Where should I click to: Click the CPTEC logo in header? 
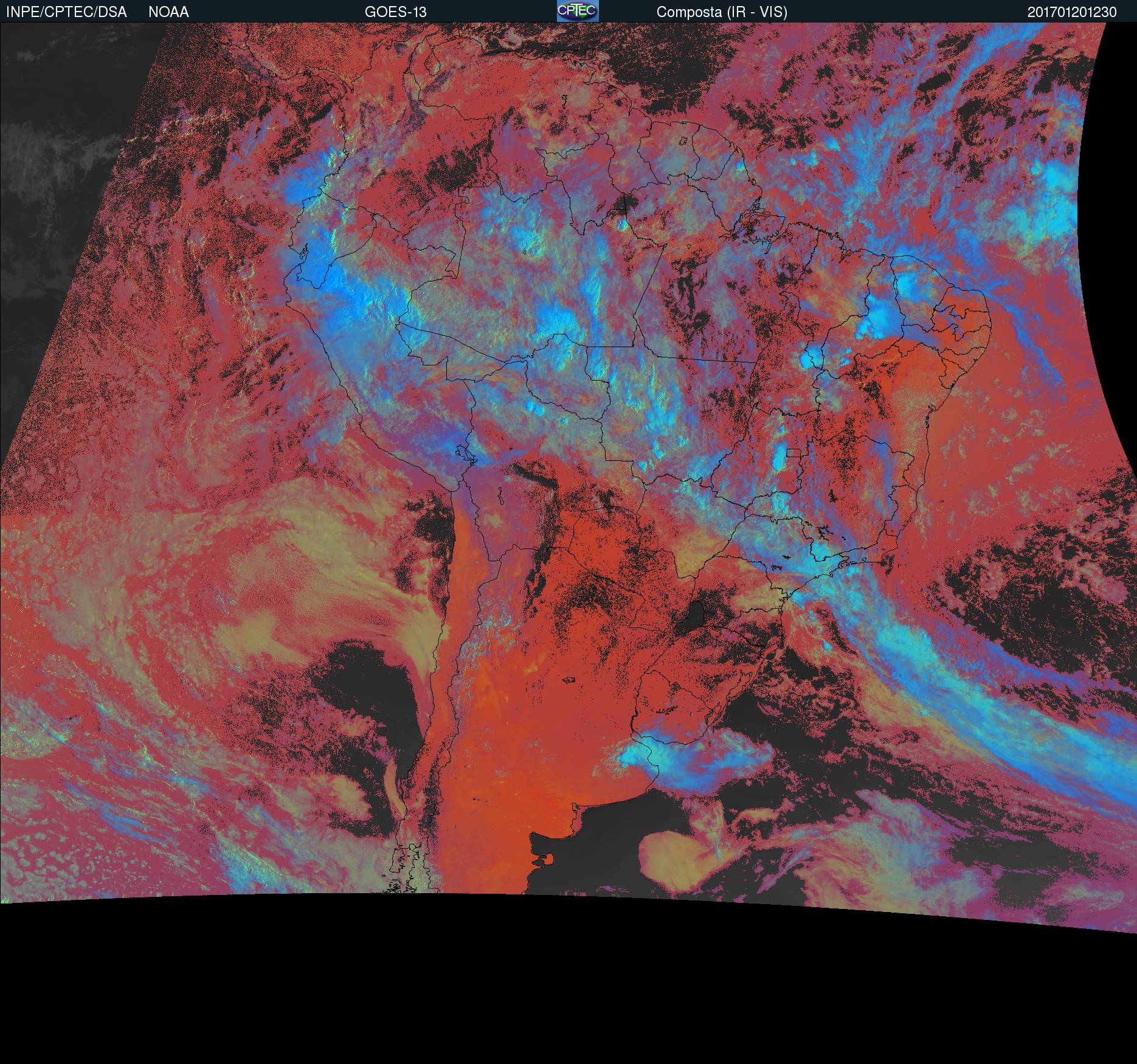pyautogui.click(x=578, y=11)
